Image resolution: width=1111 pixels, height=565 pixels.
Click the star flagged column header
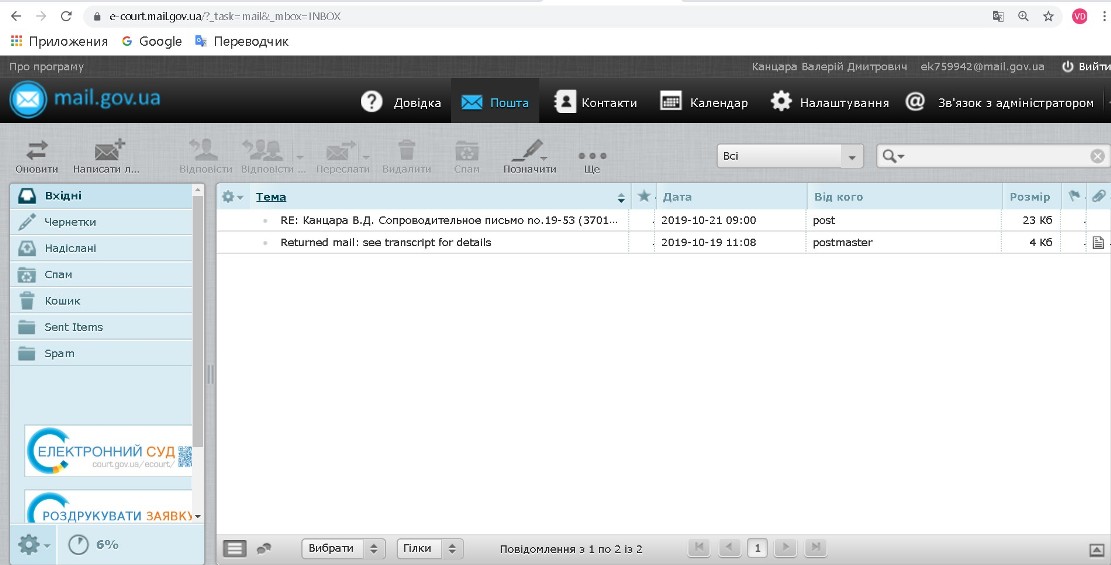click(643, 196)
